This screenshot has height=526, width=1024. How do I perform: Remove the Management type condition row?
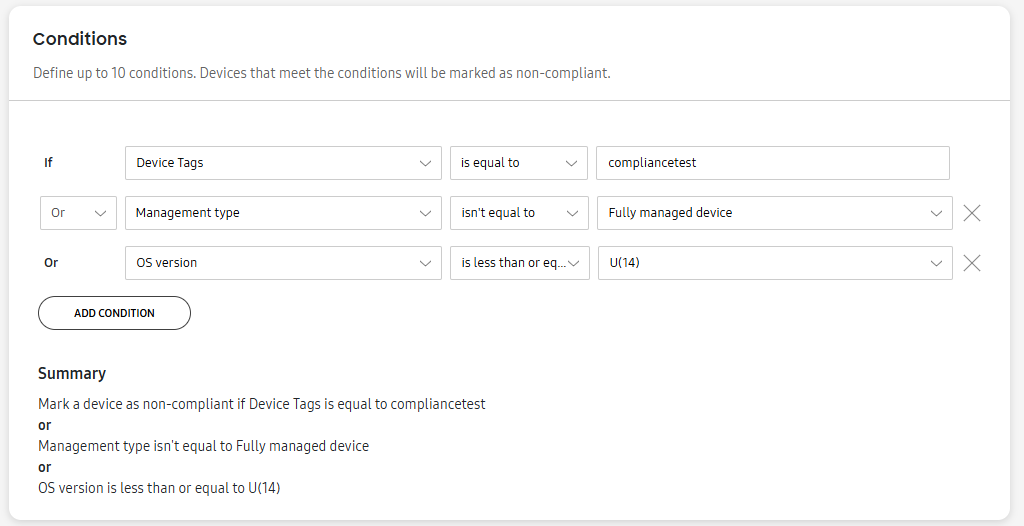coord(972,213)
